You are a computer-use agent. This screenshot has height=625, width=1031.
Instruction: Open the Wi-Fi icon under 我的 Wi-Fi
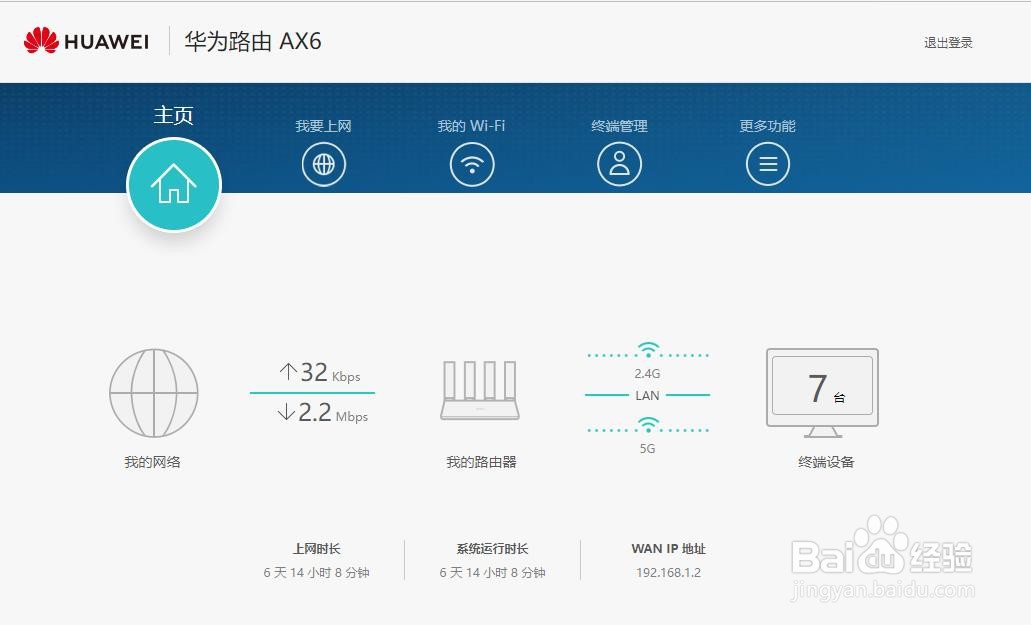(x=471, y=164)
